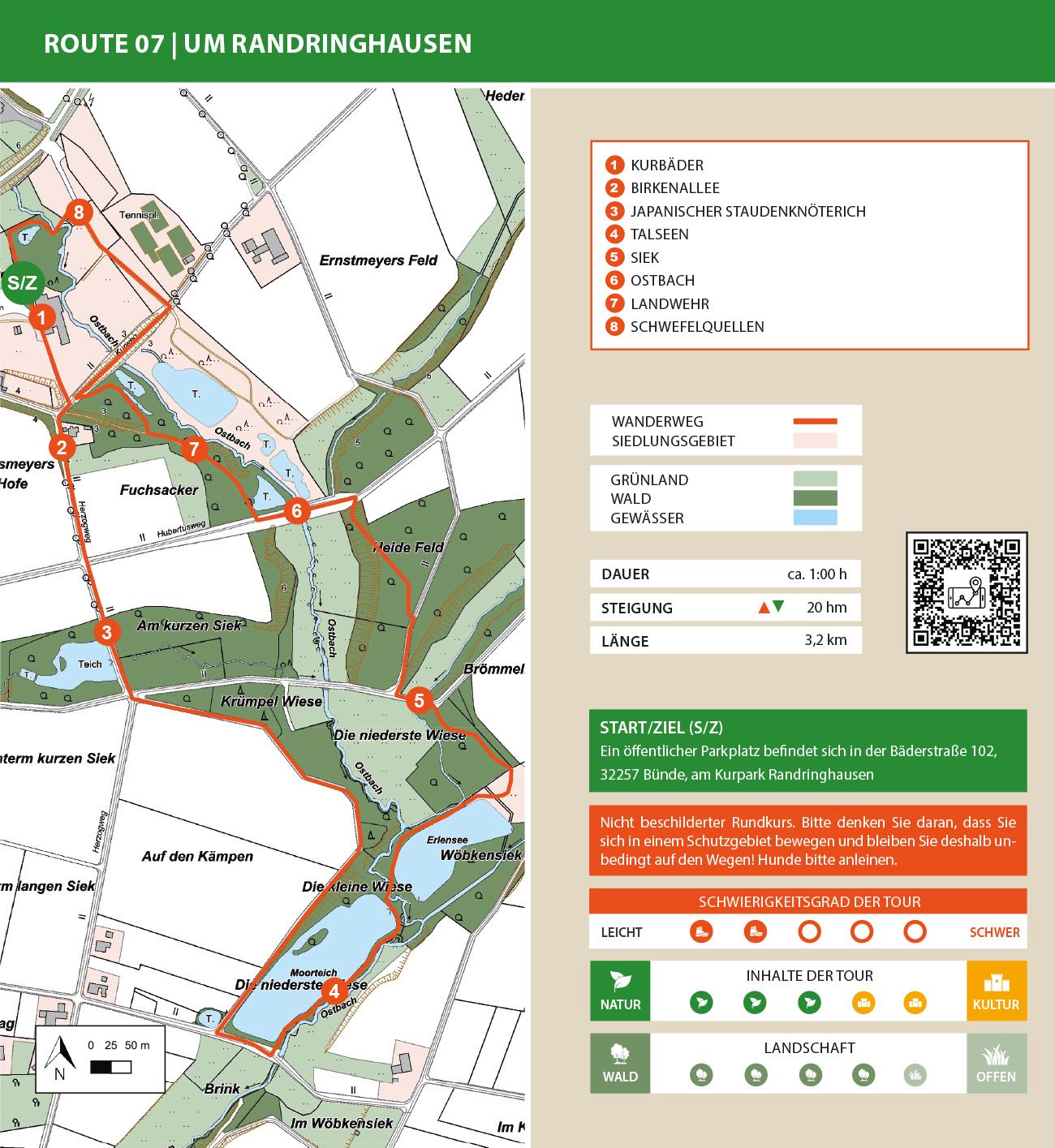This screenshot has height=1148, width=1055.
Task: Toggle the last difficulty circle beside SCHWER
Action: (914, 931)
